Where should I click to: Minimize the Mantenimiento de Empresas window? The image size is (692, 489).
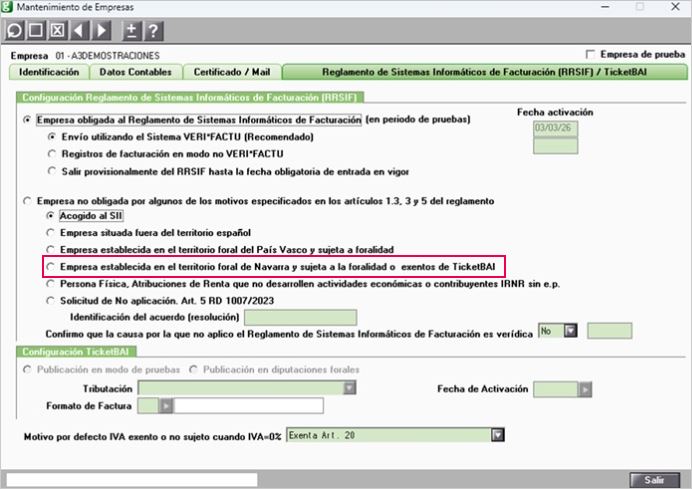(x=605, y=7)
